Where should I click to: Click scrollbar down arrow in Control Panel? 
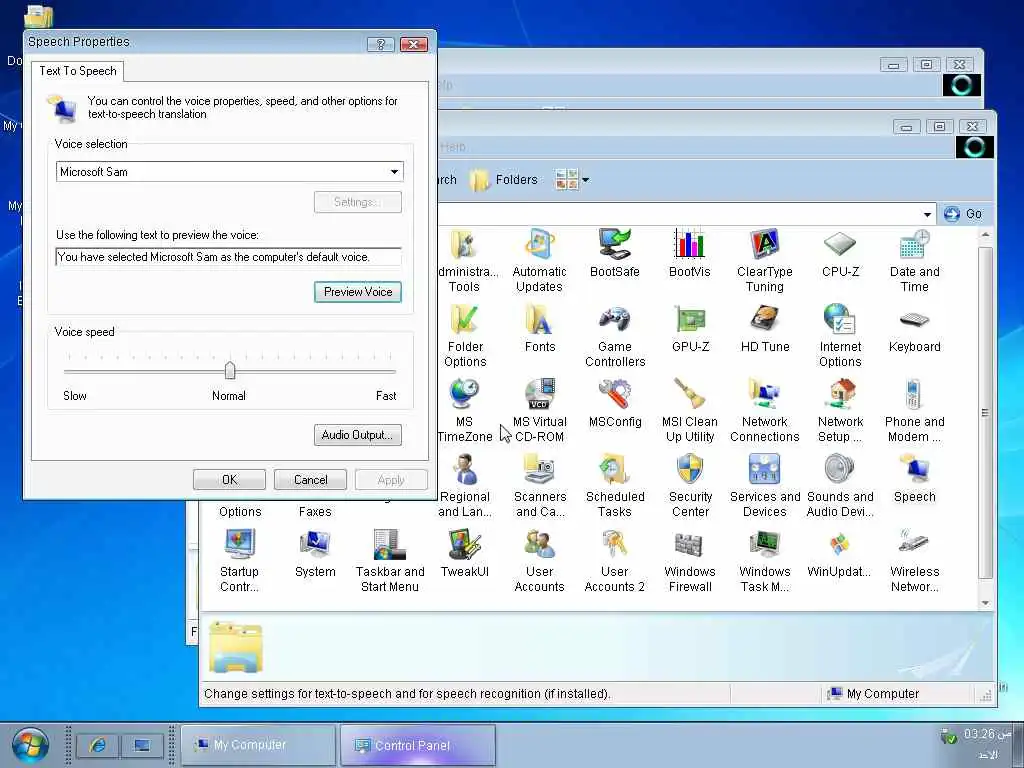point(985,603)
